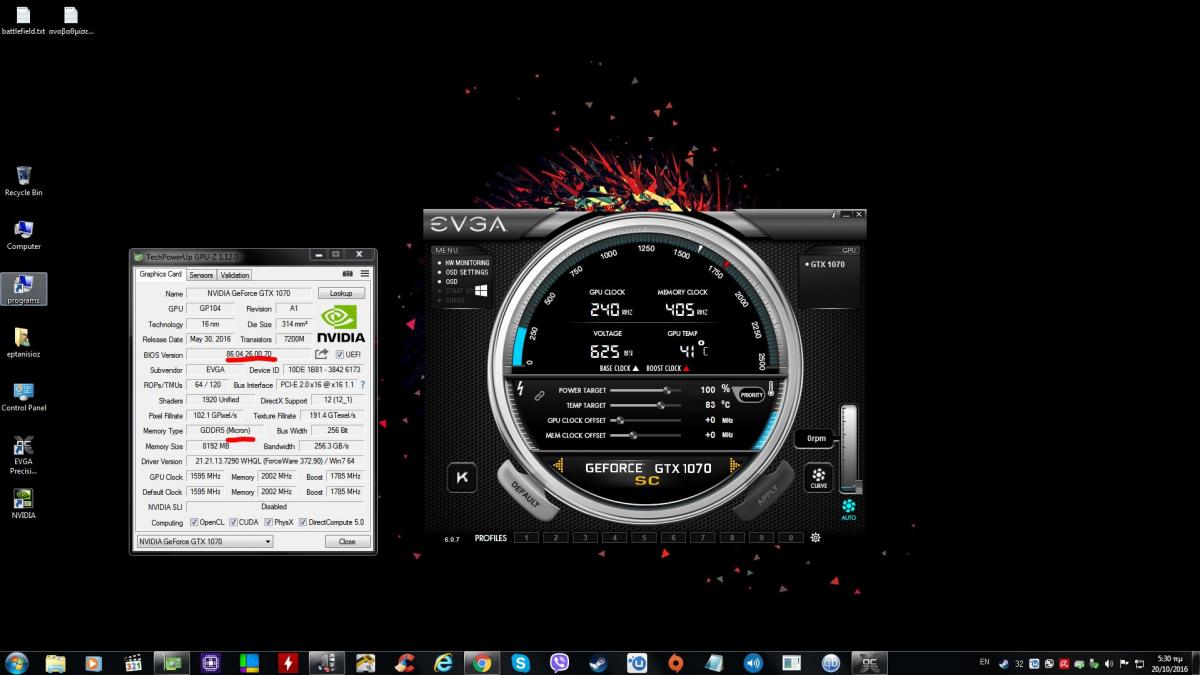The image size is (1200, 675).
Task: Click the volume icon in system tray
Action: [1109, 663]
